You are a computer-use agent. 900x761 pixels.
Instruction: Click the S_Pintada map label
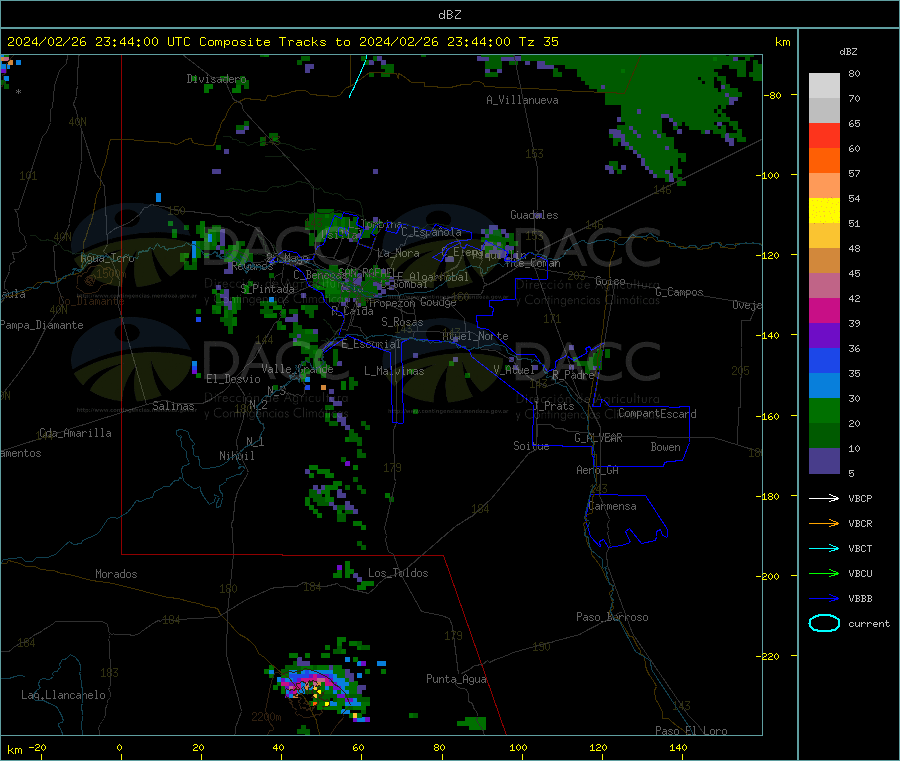click(x=267, y=289)
